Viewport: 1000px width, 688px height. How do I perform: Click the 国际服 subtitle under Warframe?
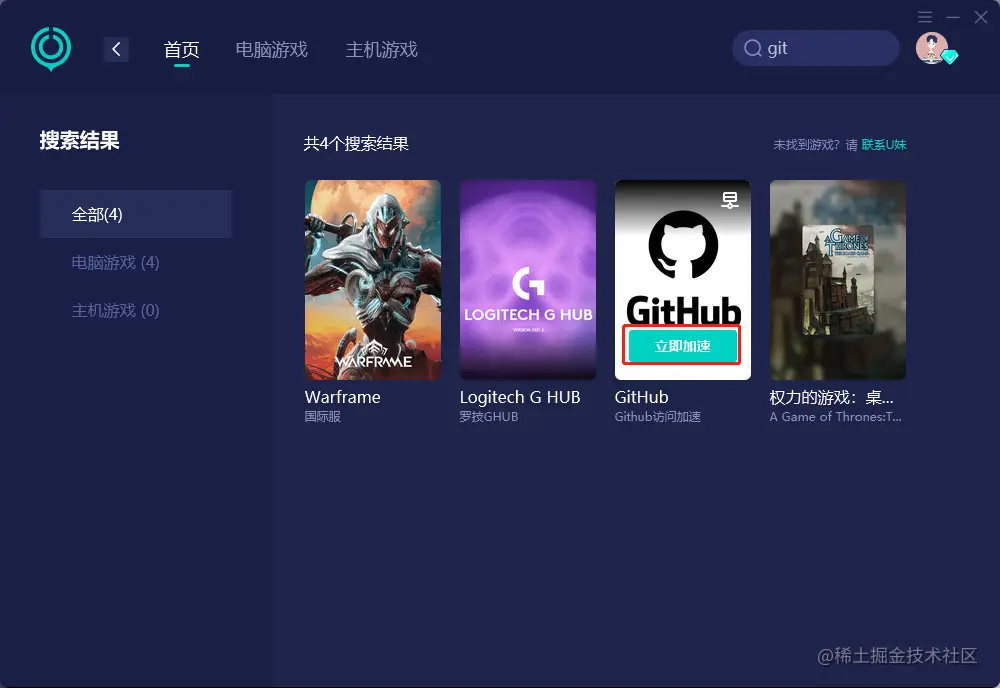point(323,416)
